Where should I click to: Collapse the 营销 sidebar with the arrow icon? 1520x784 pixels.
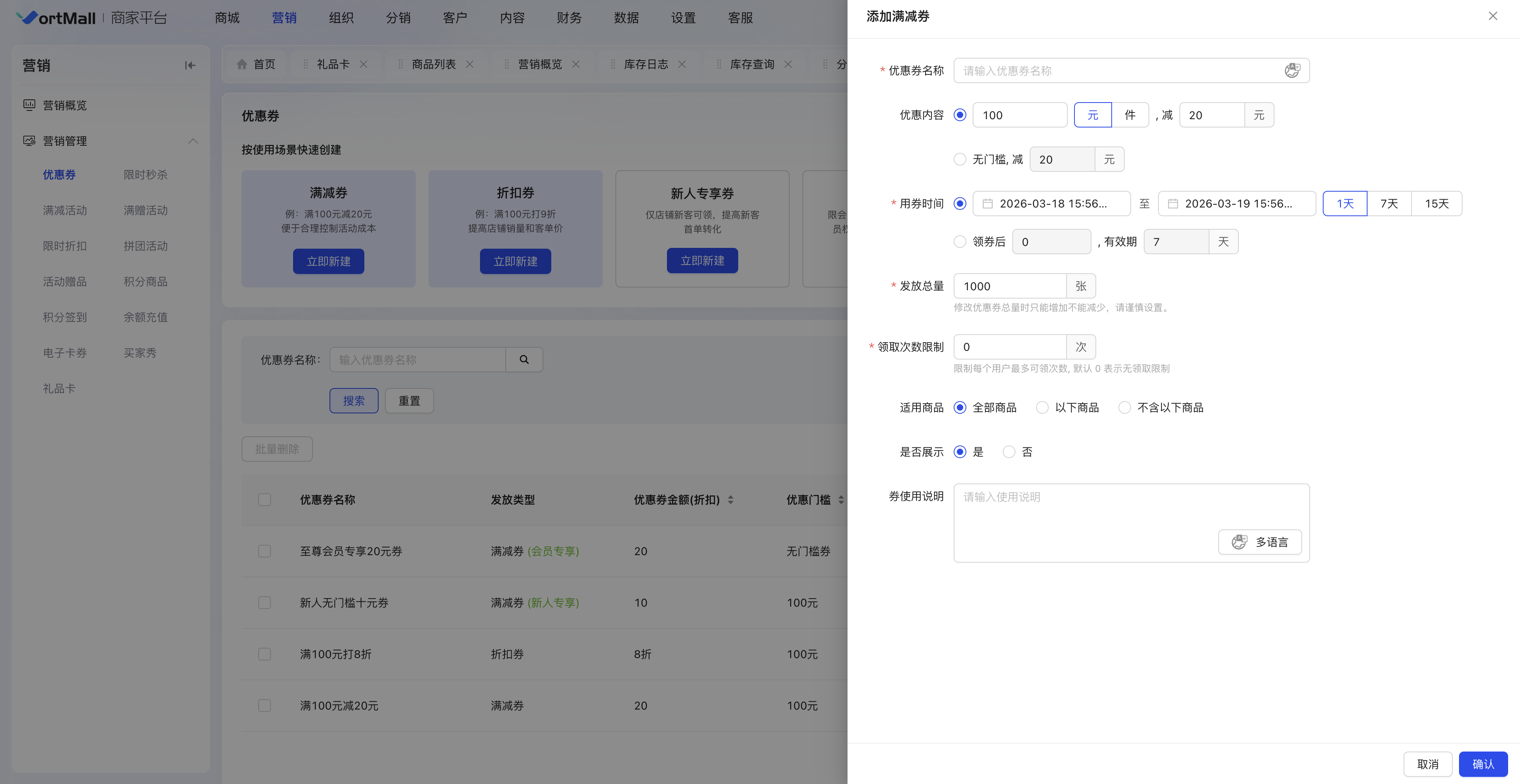coord(189,65)
